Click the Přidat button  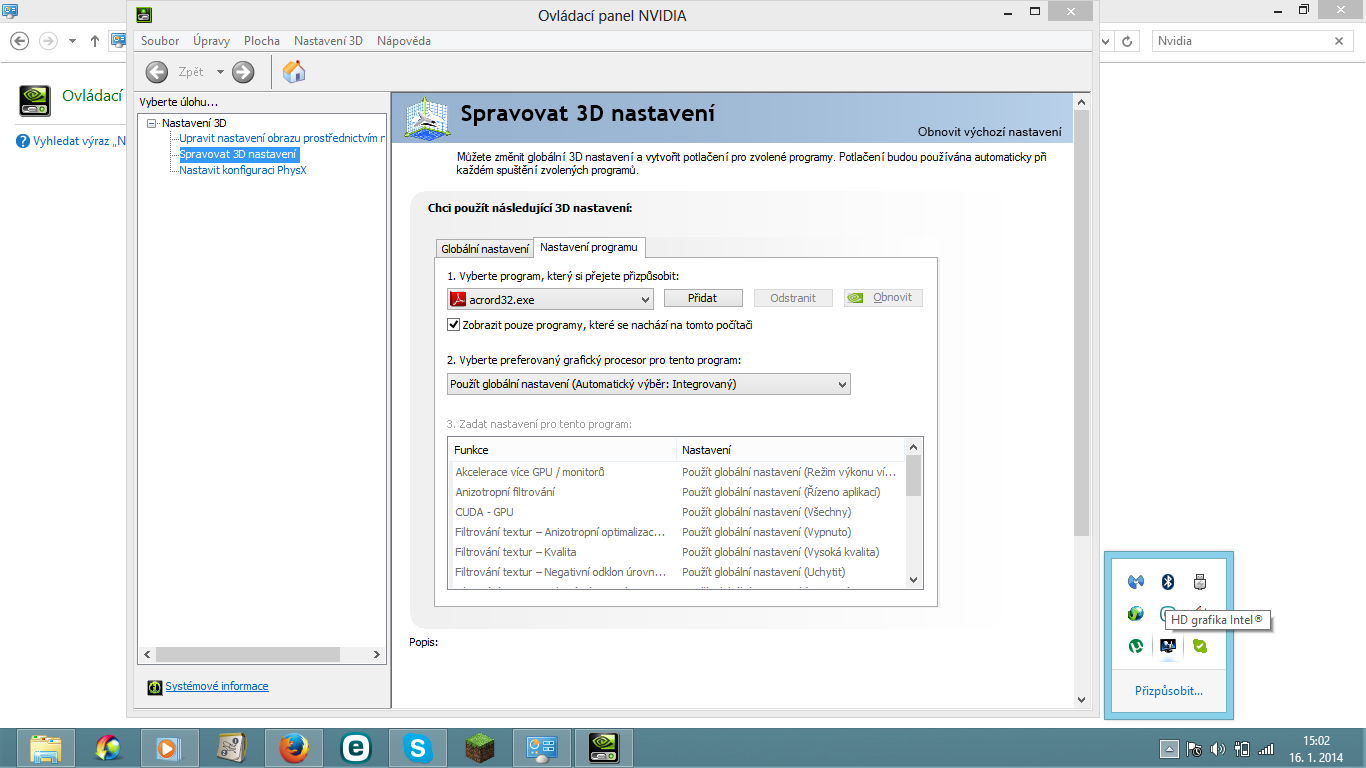pos(703,298)
